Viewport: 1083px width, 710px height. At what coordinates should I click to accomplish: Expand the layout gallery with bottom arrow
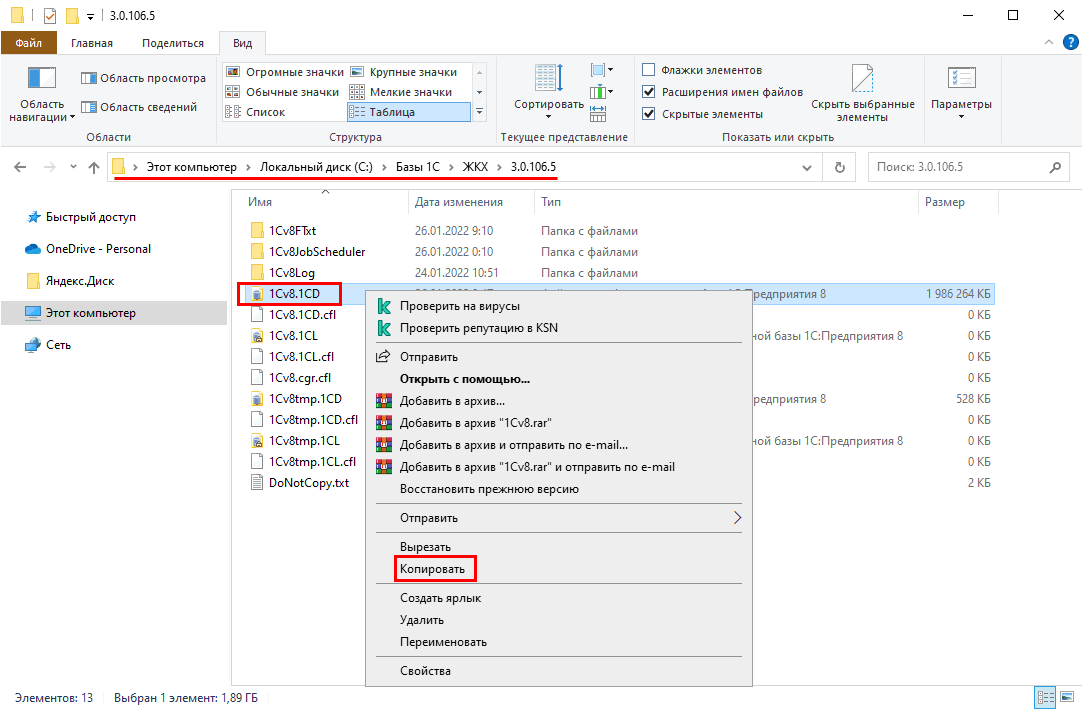coord(479,112)
